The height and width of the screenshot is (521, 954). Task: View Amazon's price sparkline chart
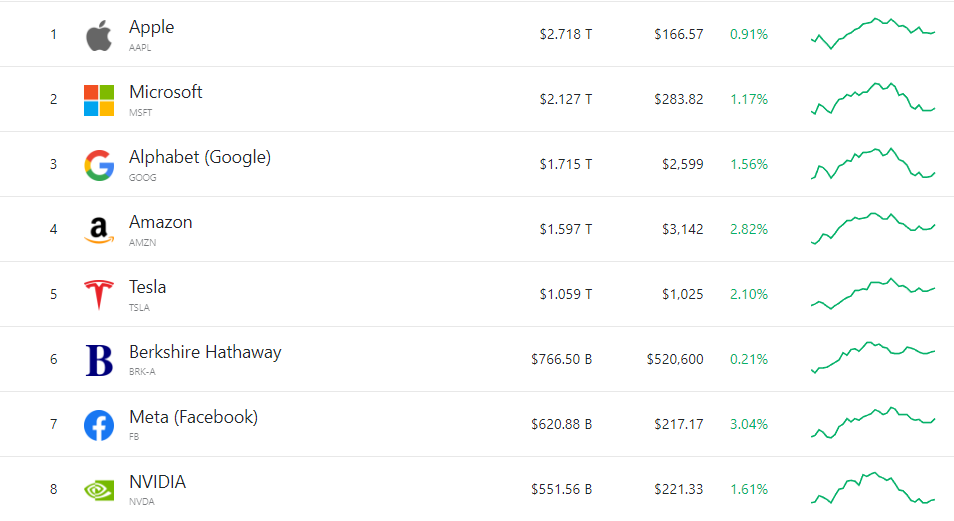pyautogui.click(x=872, y=228)
